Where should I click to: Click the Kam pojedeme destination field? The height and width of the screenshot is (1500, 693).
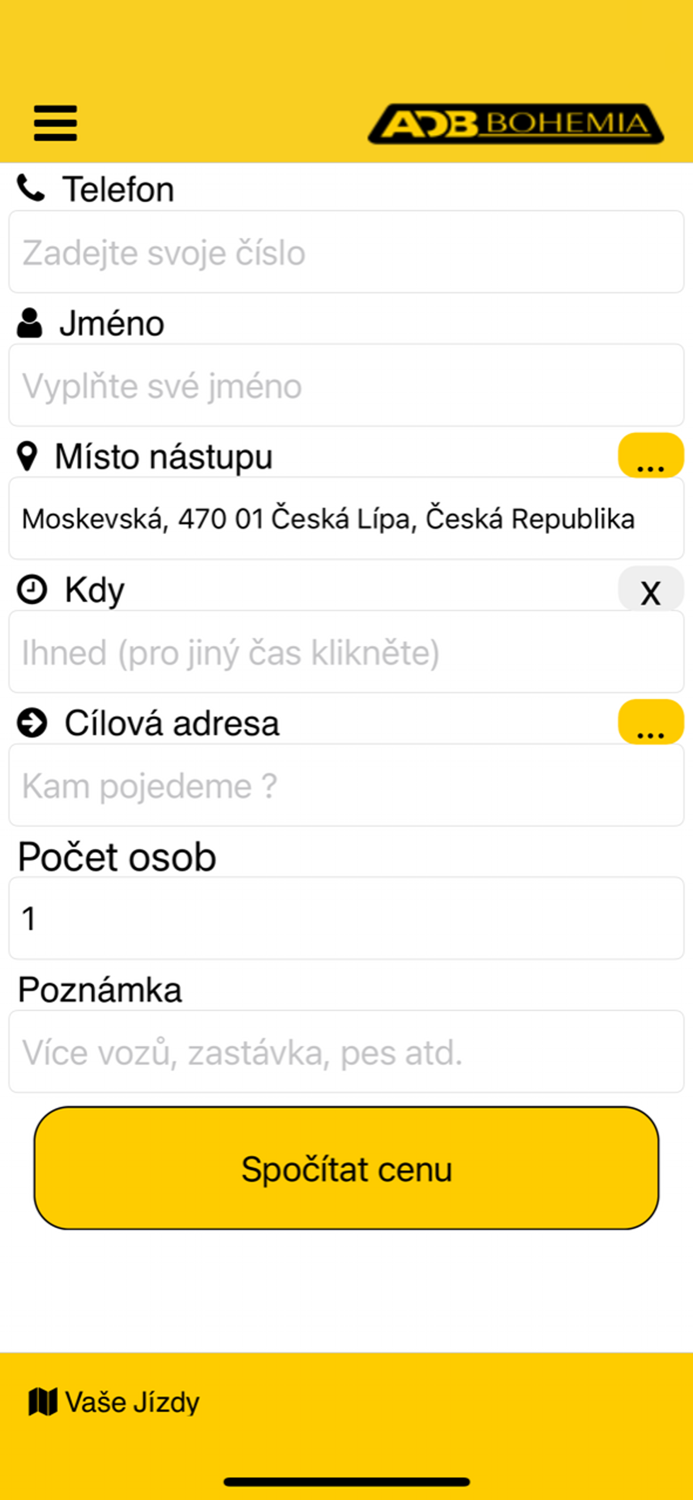click(x=346, y=785)
